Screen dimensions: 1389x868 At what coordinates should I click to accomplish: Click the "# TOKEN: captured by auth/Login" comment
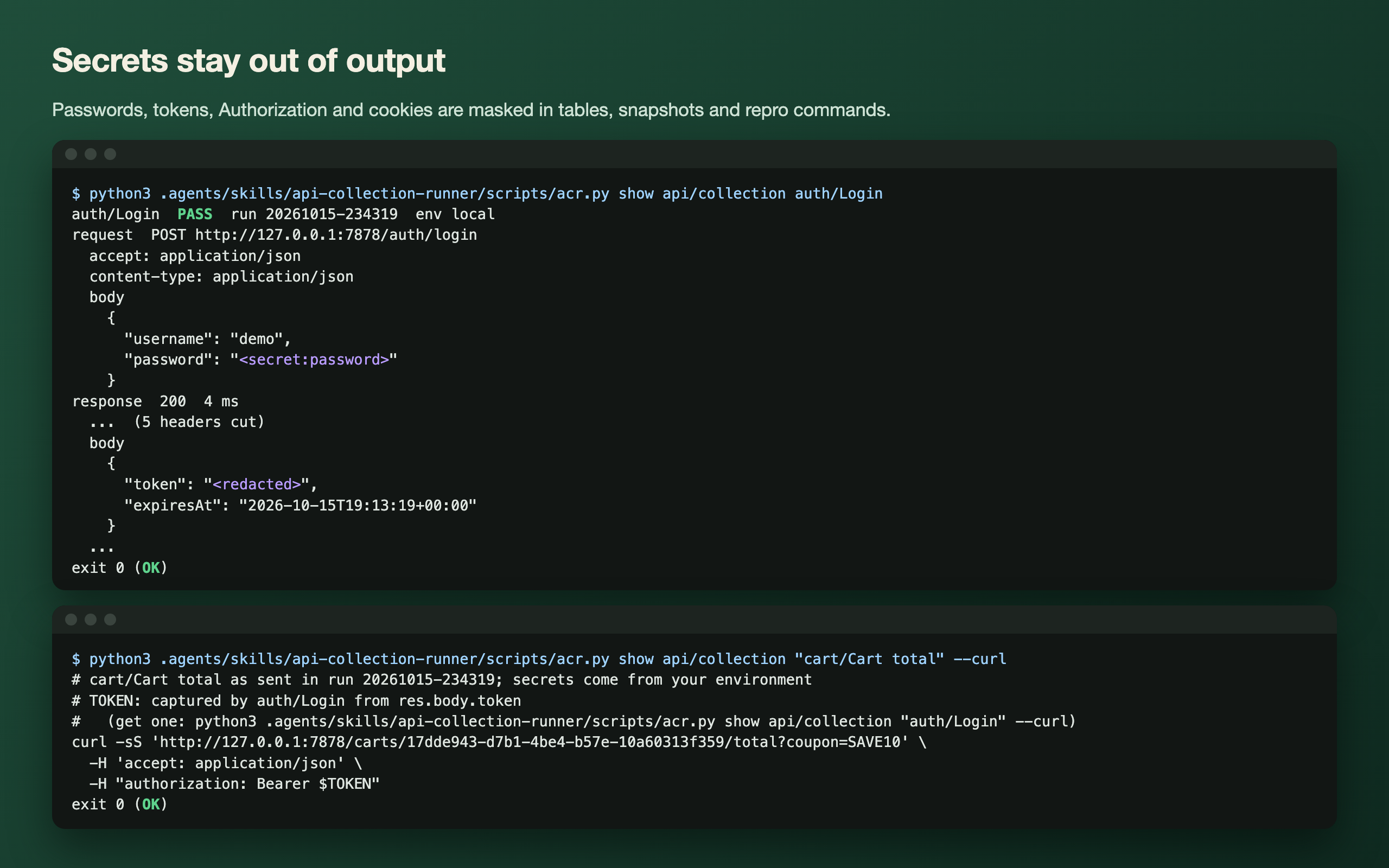point(296,701)
